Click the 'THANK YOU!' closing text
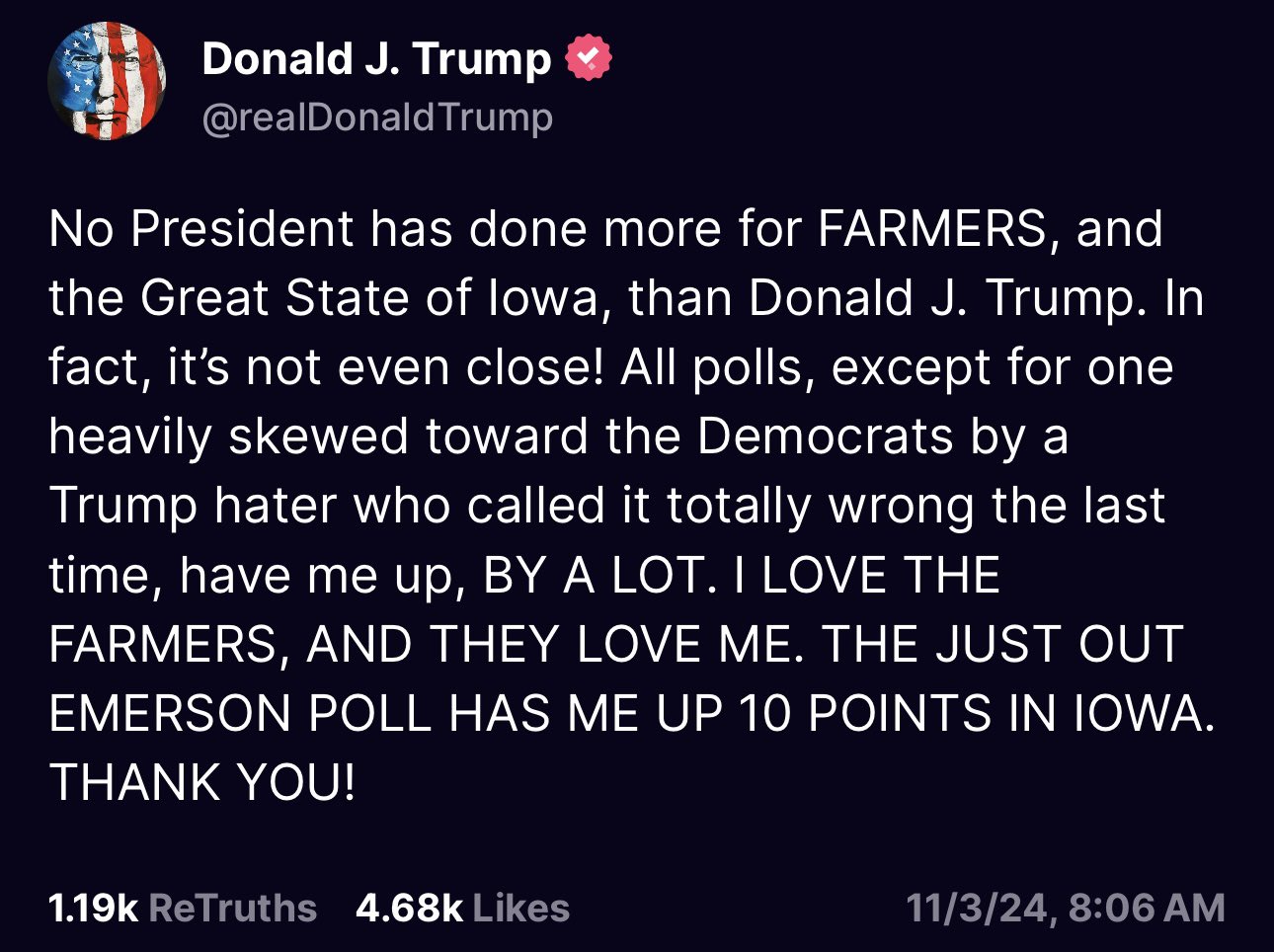Viewport: 1274px width, 952px height. click(x=201, y=782)
